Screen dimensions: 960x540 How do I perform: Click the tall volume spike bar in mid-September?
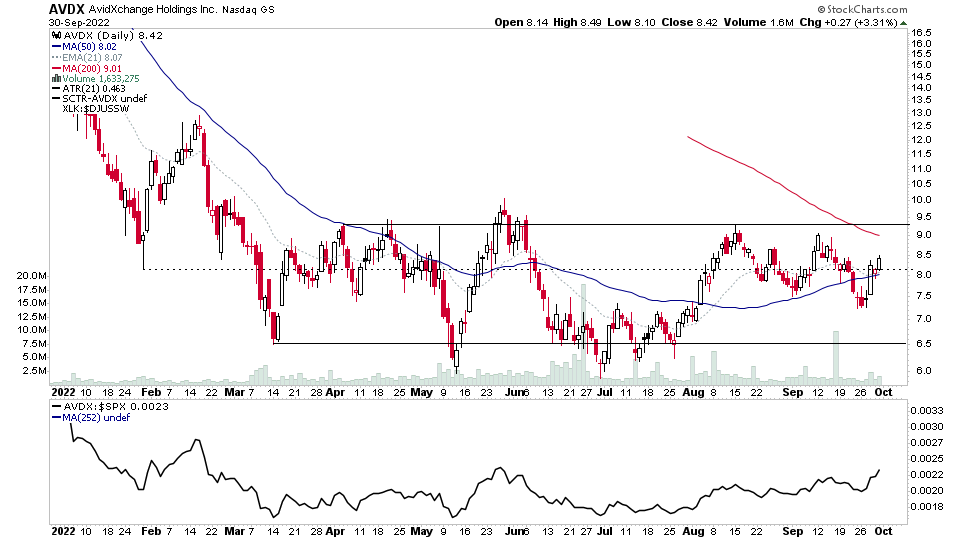point(836,358)
